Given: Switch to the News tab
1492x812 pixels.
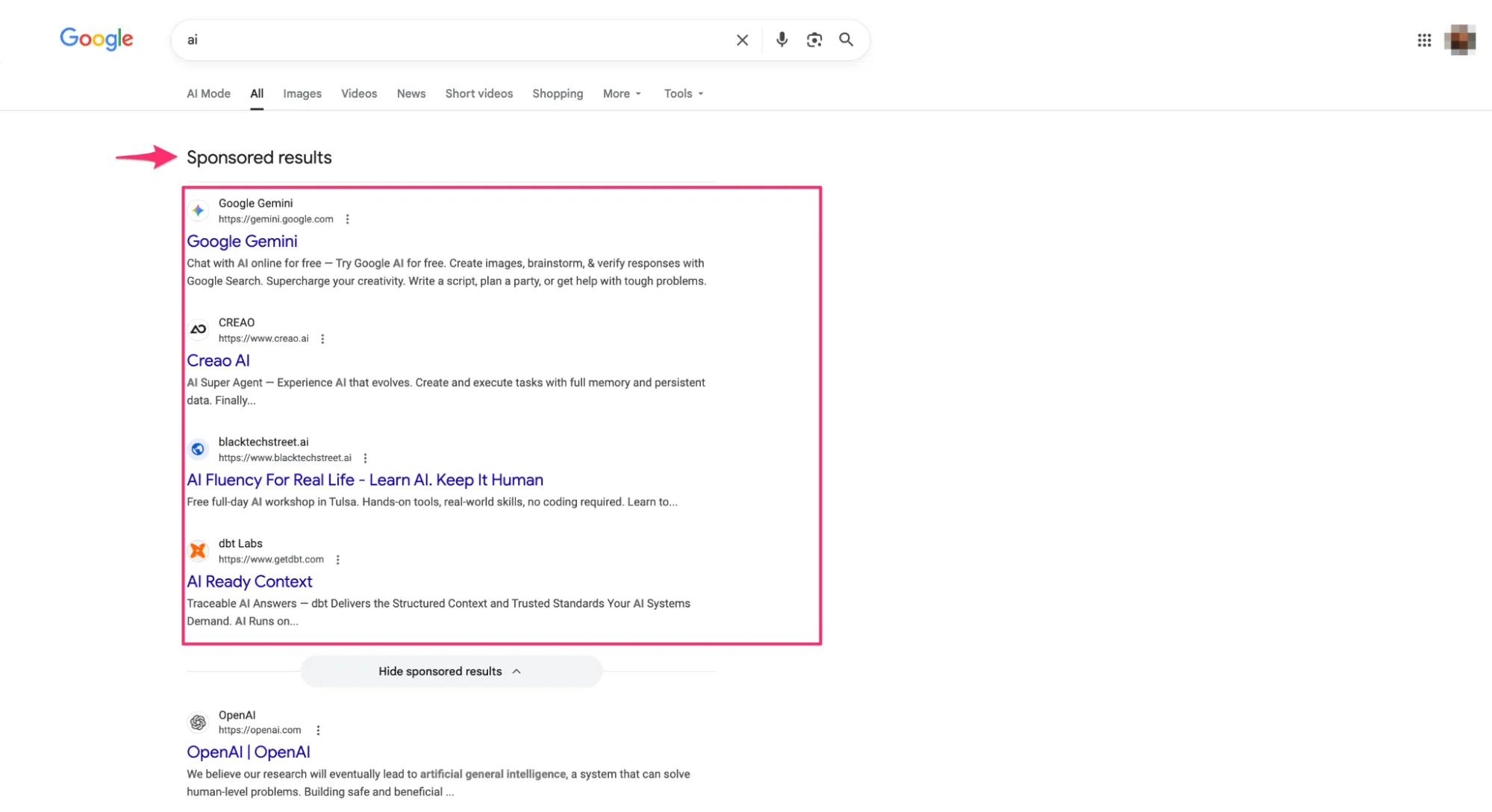Looking at the screenshot, I should [x=411, y=93].
